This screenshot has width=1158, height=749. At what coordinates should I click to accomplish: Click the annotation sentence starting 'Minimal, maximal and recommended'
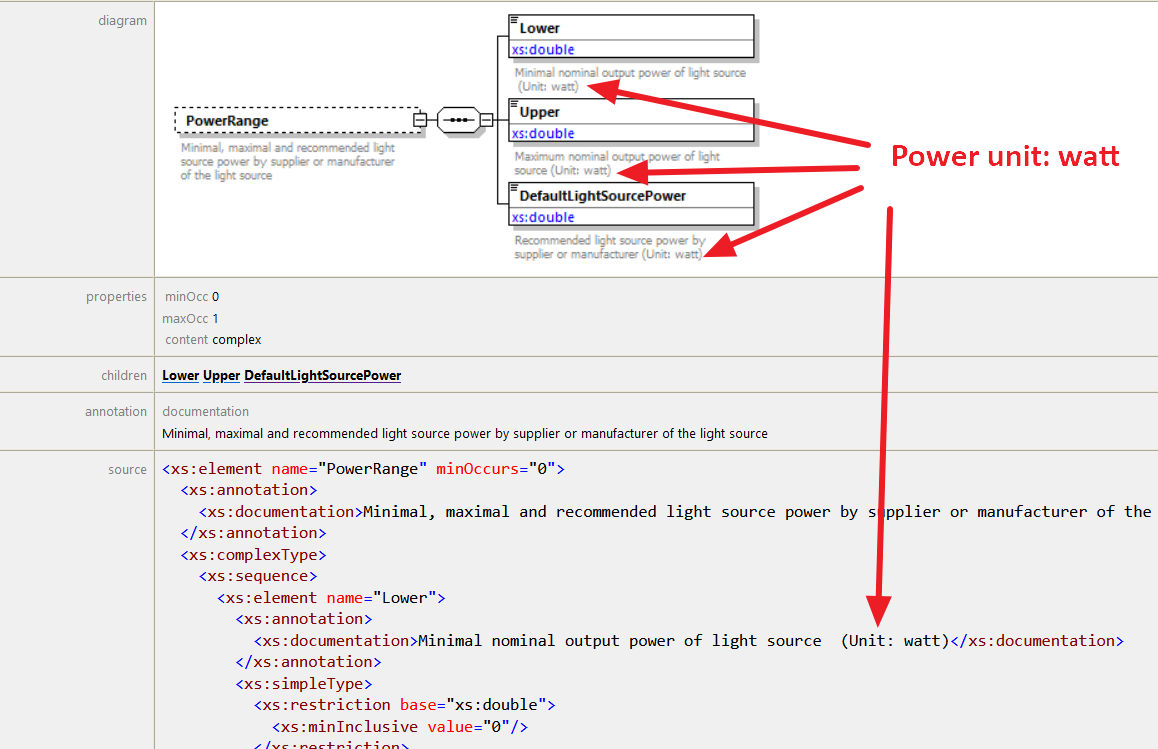click(465, 434)
